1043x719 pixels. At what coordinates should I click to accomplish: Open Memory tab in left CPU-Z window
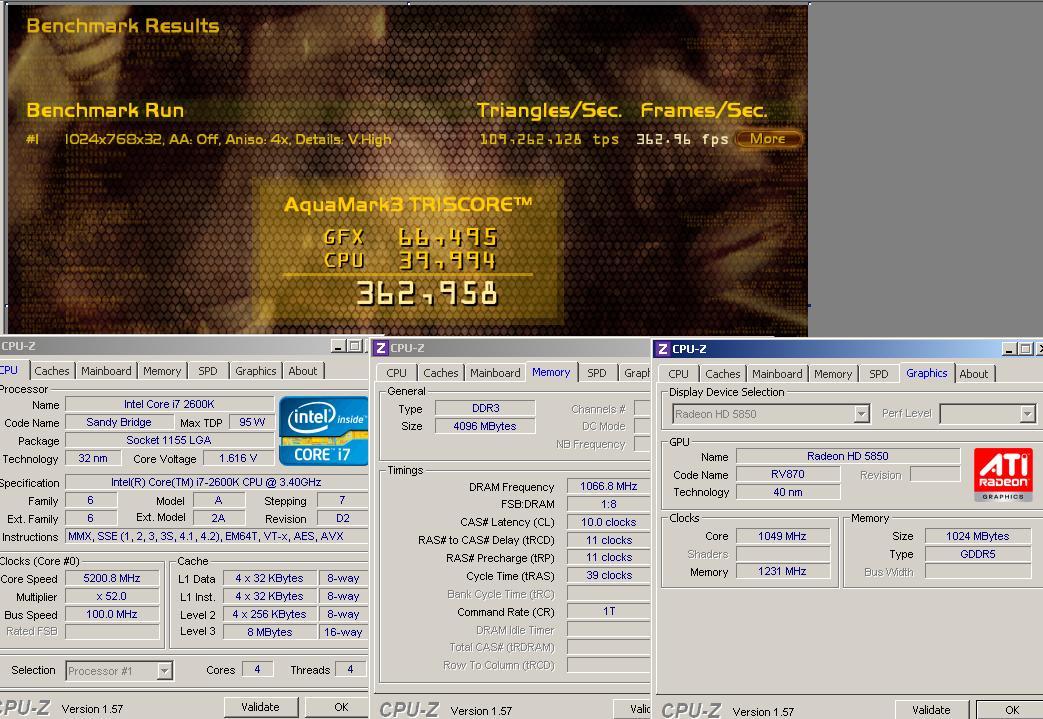tap(162, 371)
